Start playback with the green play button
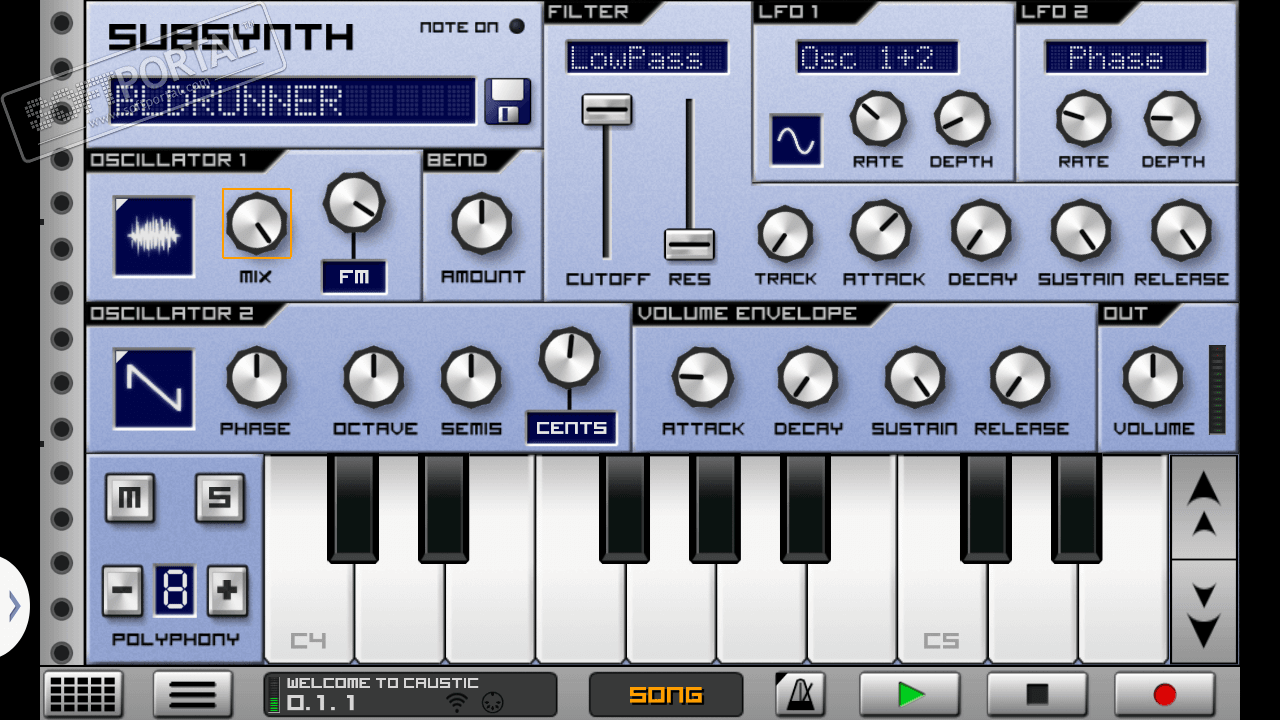 (910, 694)
